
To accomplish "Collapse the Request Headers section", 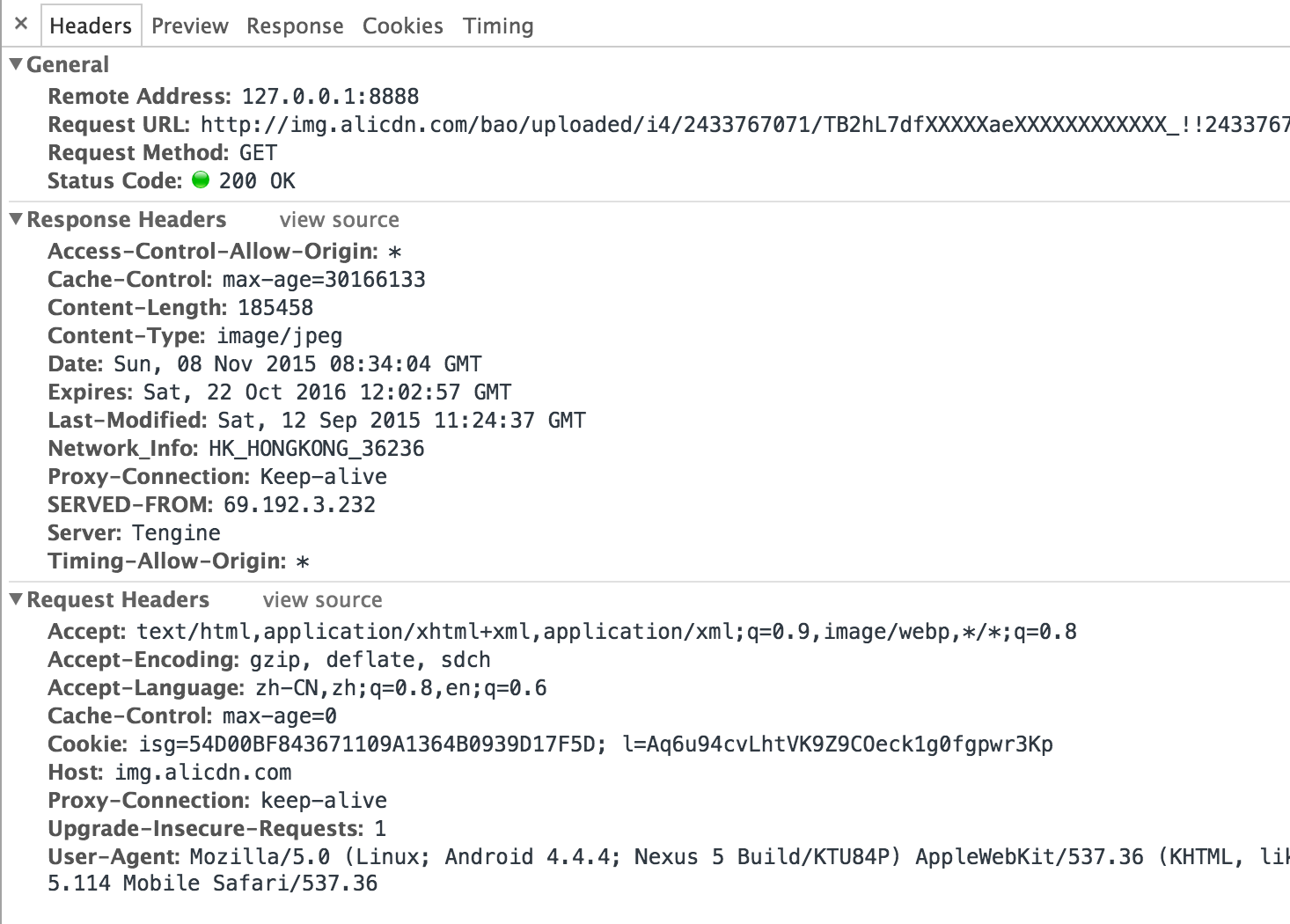I will 16,599.
